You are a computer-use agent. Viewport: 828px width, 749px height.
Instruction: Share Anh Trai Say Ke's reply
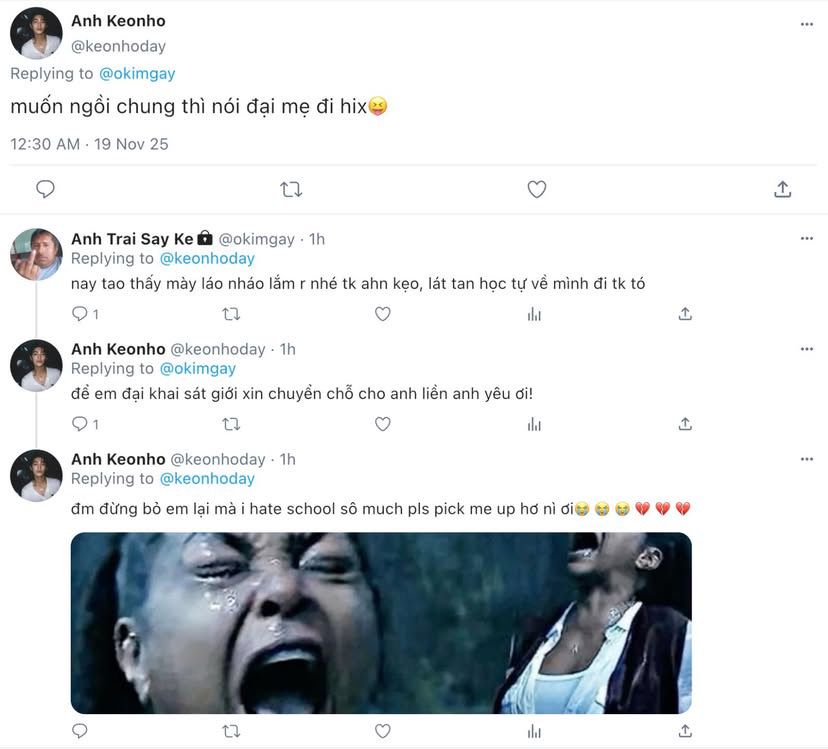[x=685, y=314]
